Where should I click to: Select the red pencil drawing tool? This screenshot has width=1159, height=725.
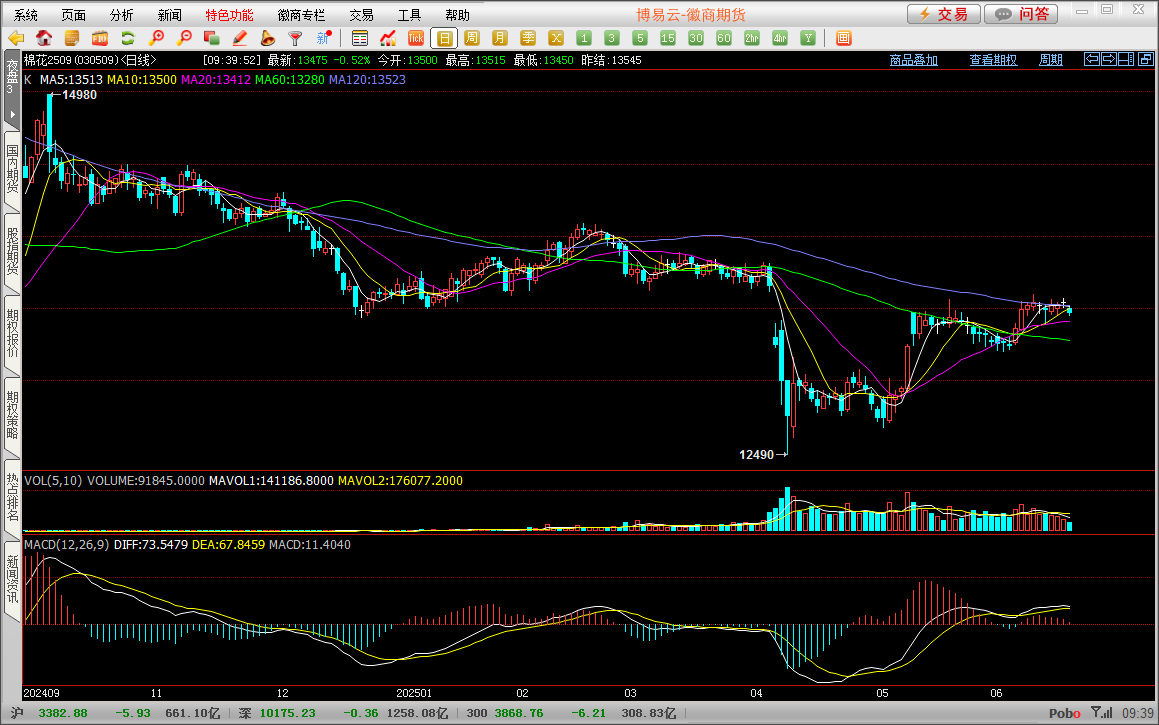(x=239, y=38)
